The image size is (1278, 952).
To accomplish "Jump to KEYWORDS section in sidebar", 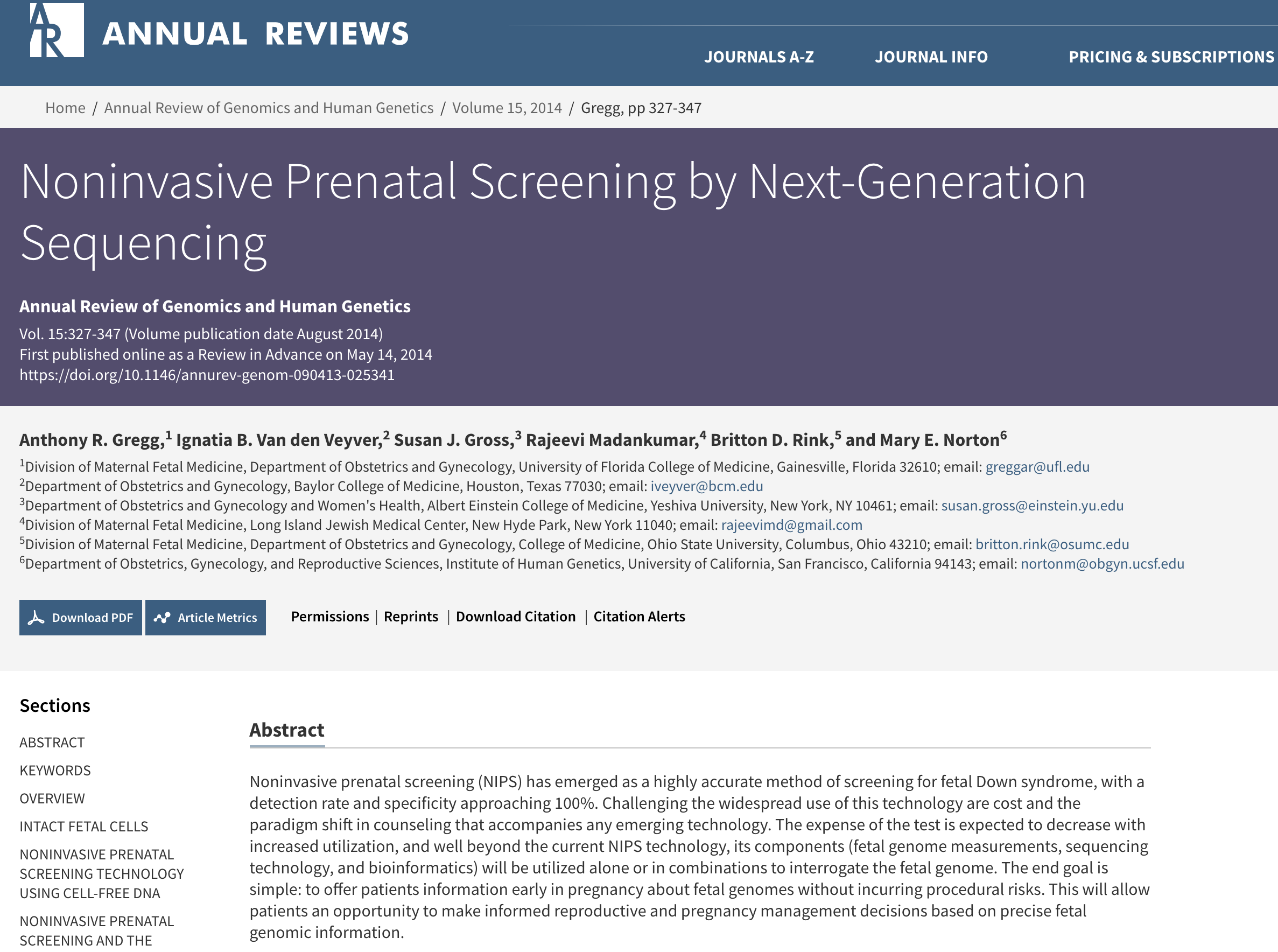I will pos(55,771).
